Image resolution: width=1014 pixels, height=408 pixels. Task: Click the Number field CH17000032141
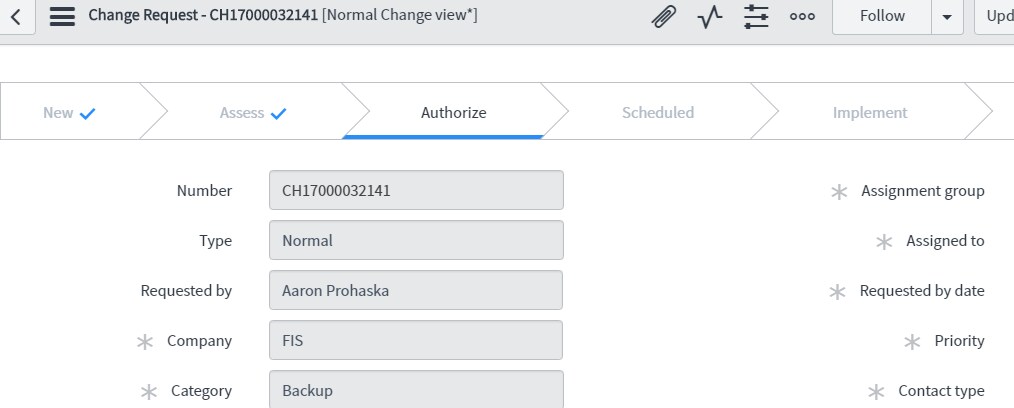(416, 190)
